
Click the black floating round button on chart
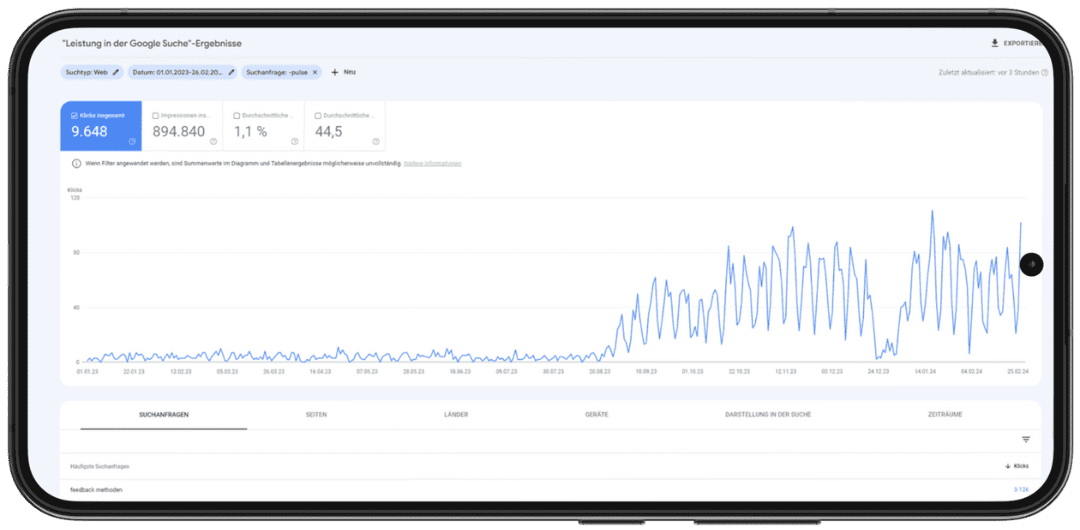pos(1031,264)
